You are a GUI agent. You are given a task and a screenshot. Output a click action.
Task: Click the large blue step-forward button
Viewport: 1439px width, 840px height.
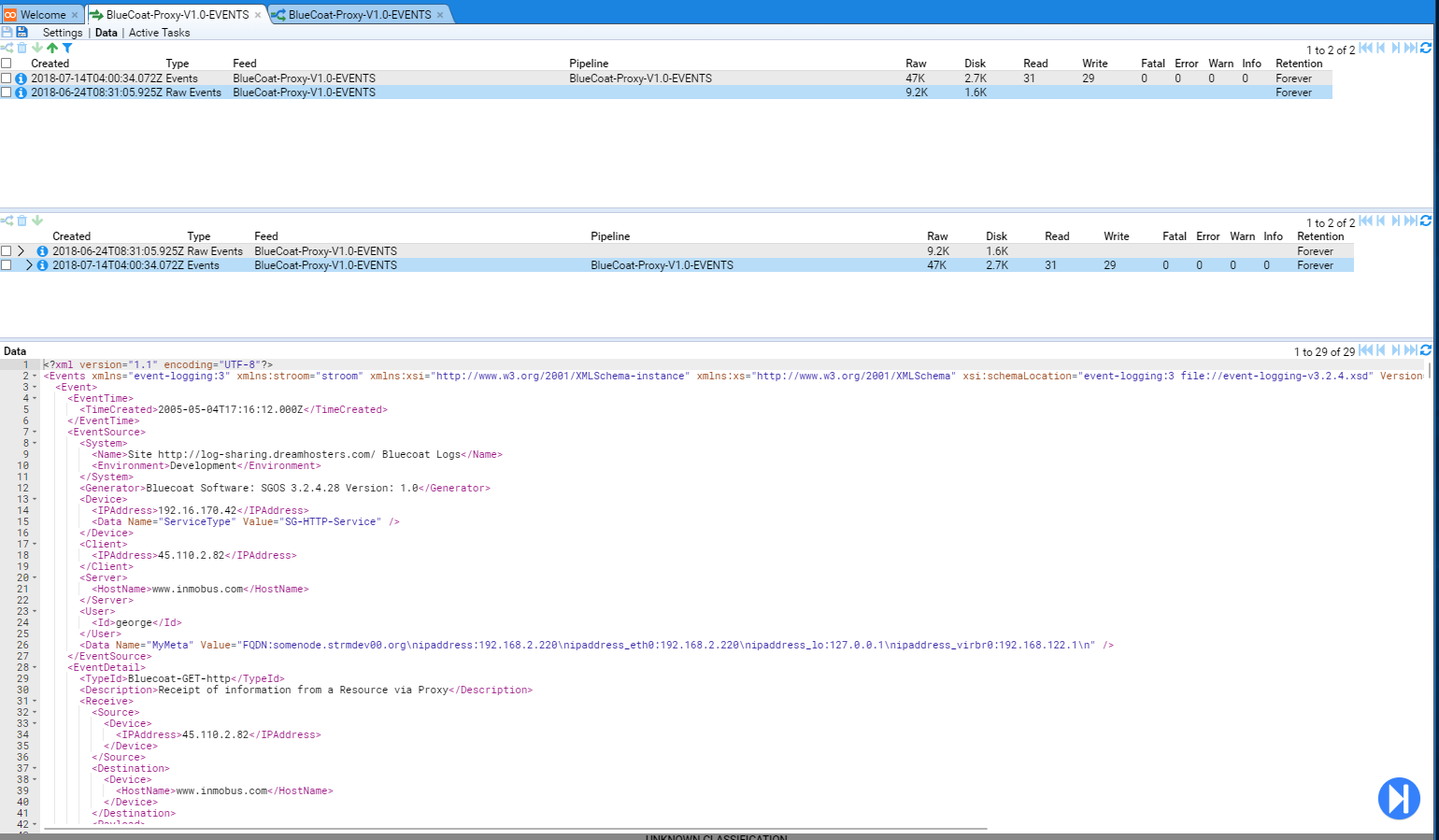[1398, 798]
